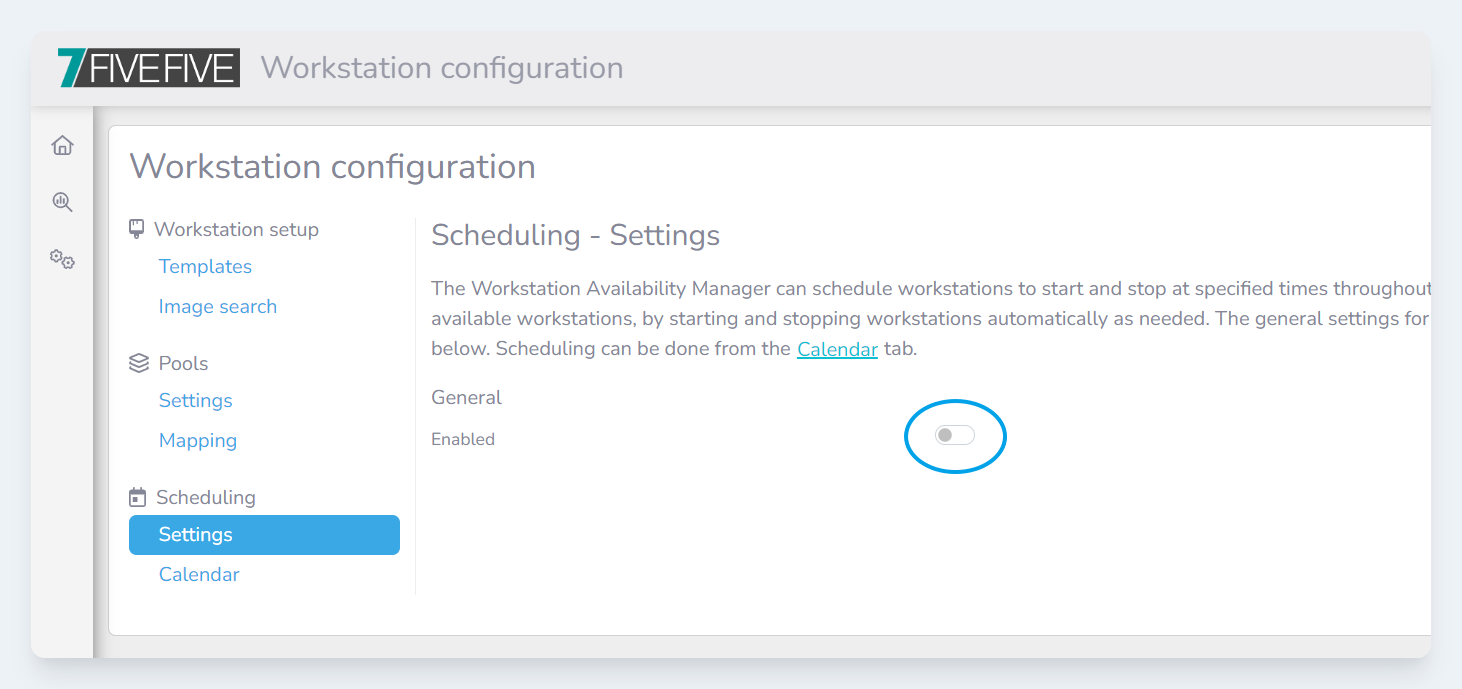This screenshot has height=689, width=1462.
Task: Click the calendar icon beside Scheduling heading
Action: (138, 497)
